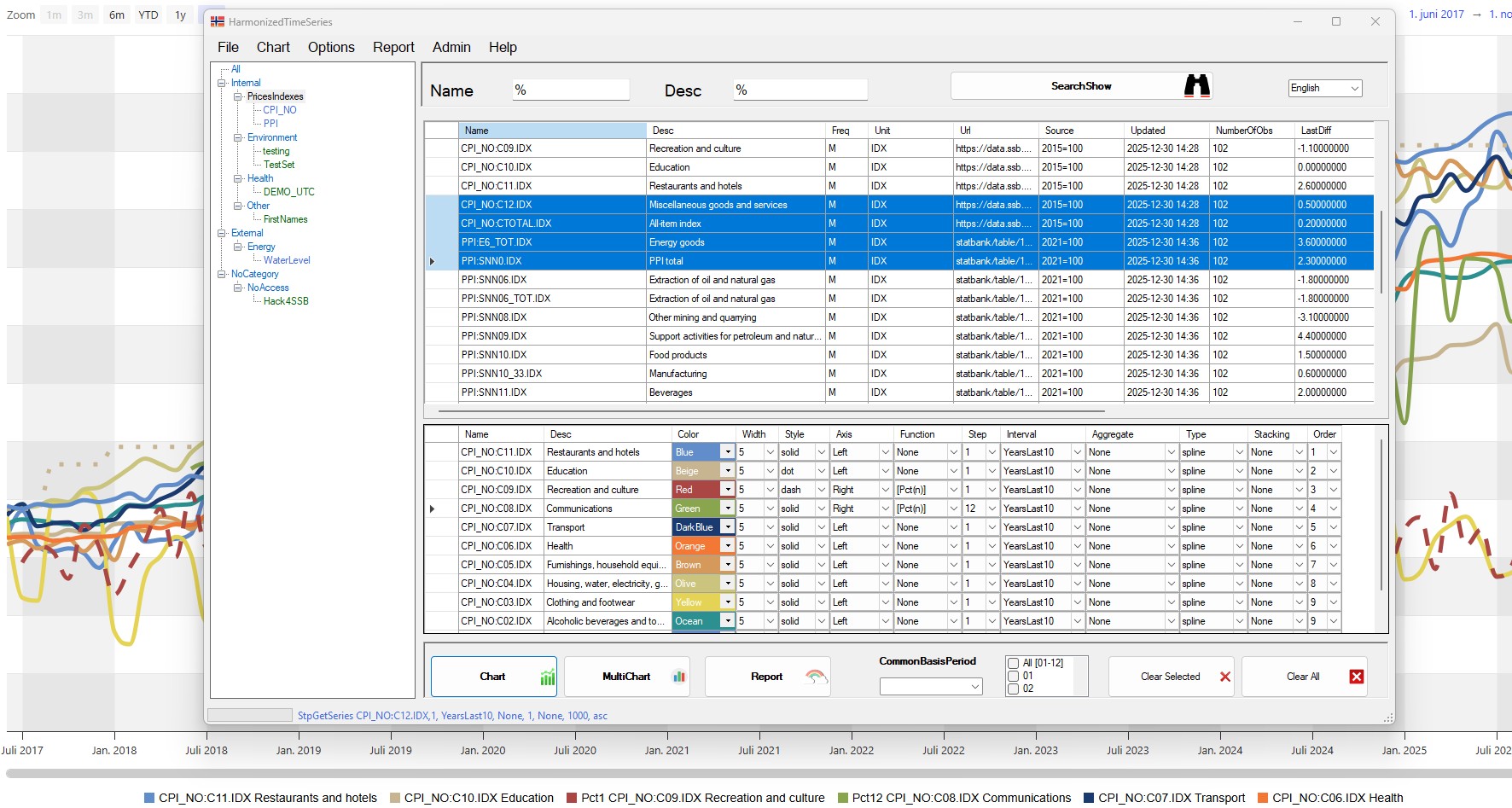Click the red X icon on Clear Selected

coord(1225,677)
